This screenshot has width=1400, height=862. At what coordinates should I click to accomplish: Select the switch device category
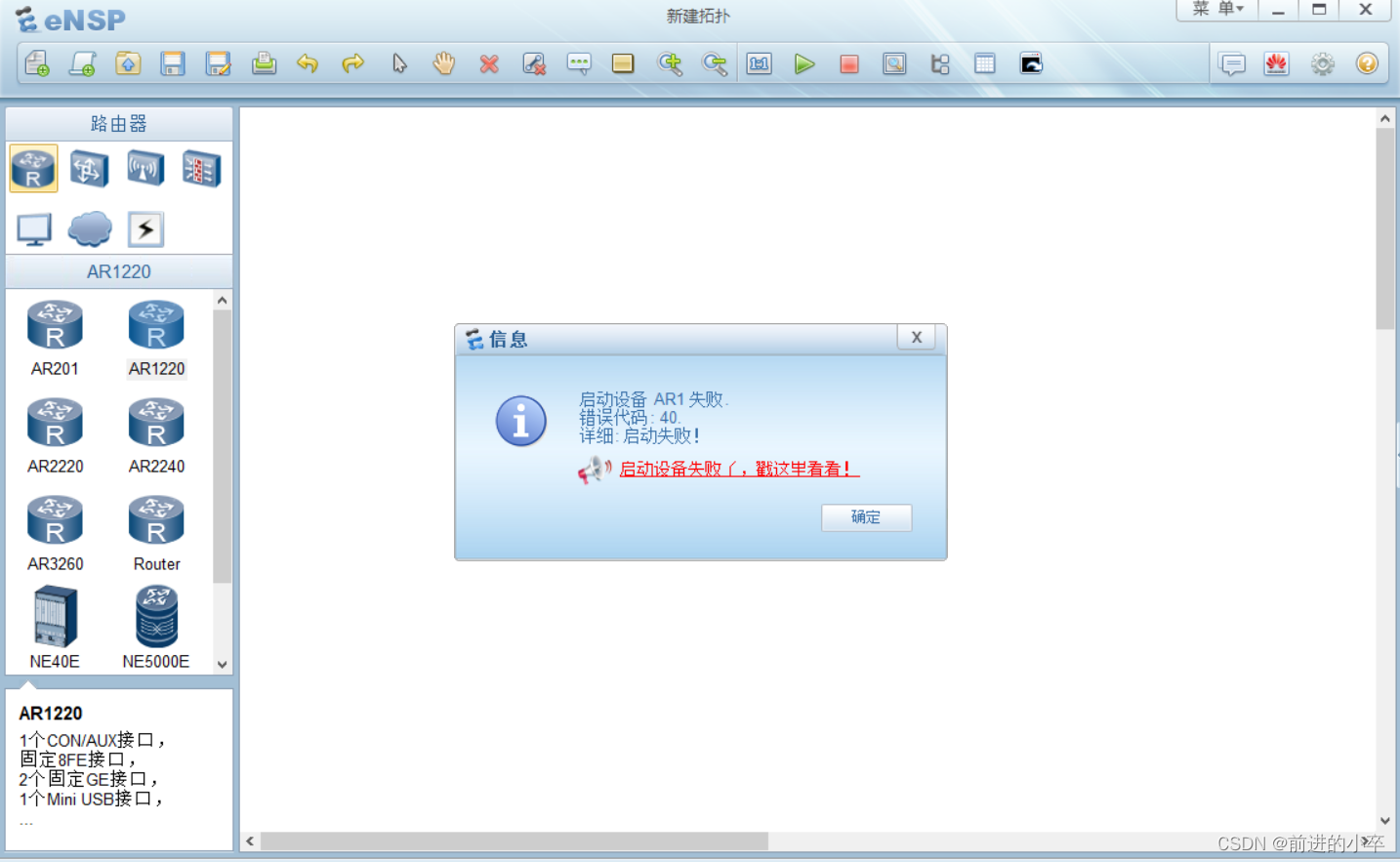[x=89, y=169]
